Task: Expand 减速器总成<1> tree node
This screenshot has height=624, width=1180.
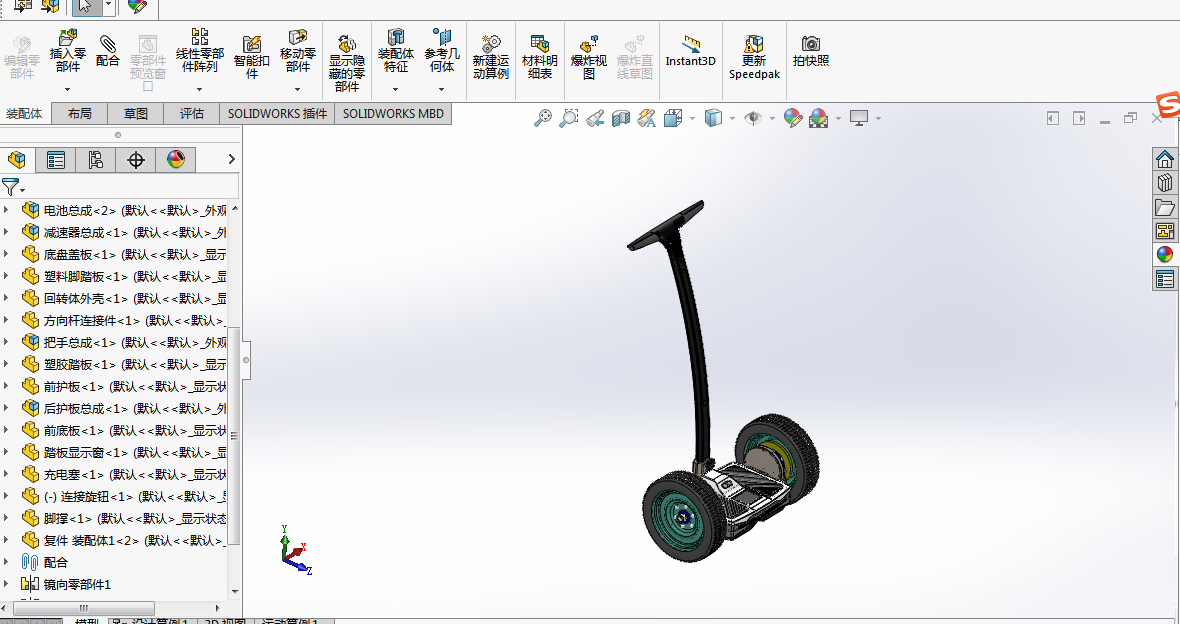Action: pos(7,232)
